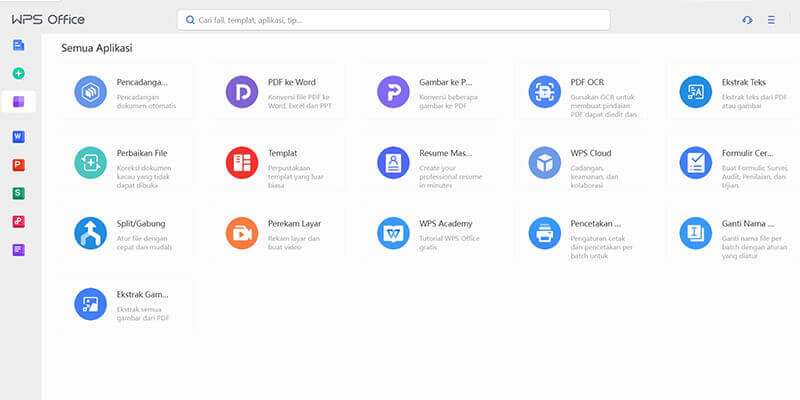Click the WPS Academy title text
The image size is (800, 400).
[x=446, y=223]
